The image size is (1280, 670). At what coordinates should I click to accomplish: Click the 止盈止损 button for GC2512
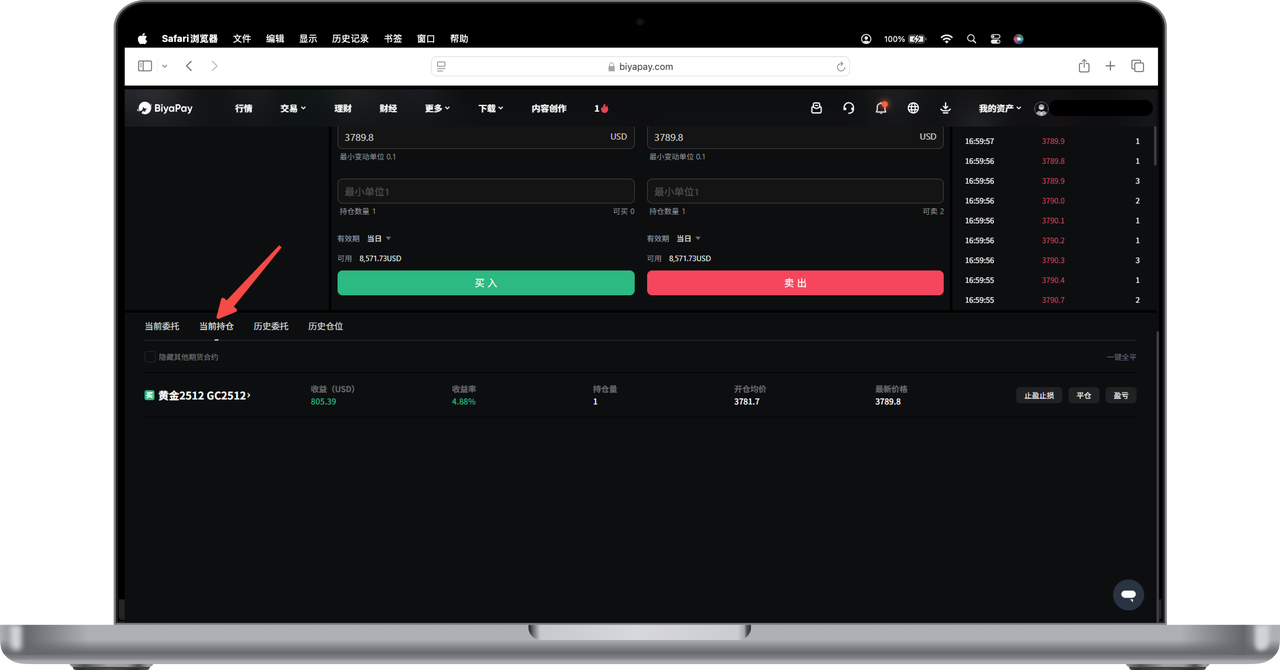pos(1039,395)
